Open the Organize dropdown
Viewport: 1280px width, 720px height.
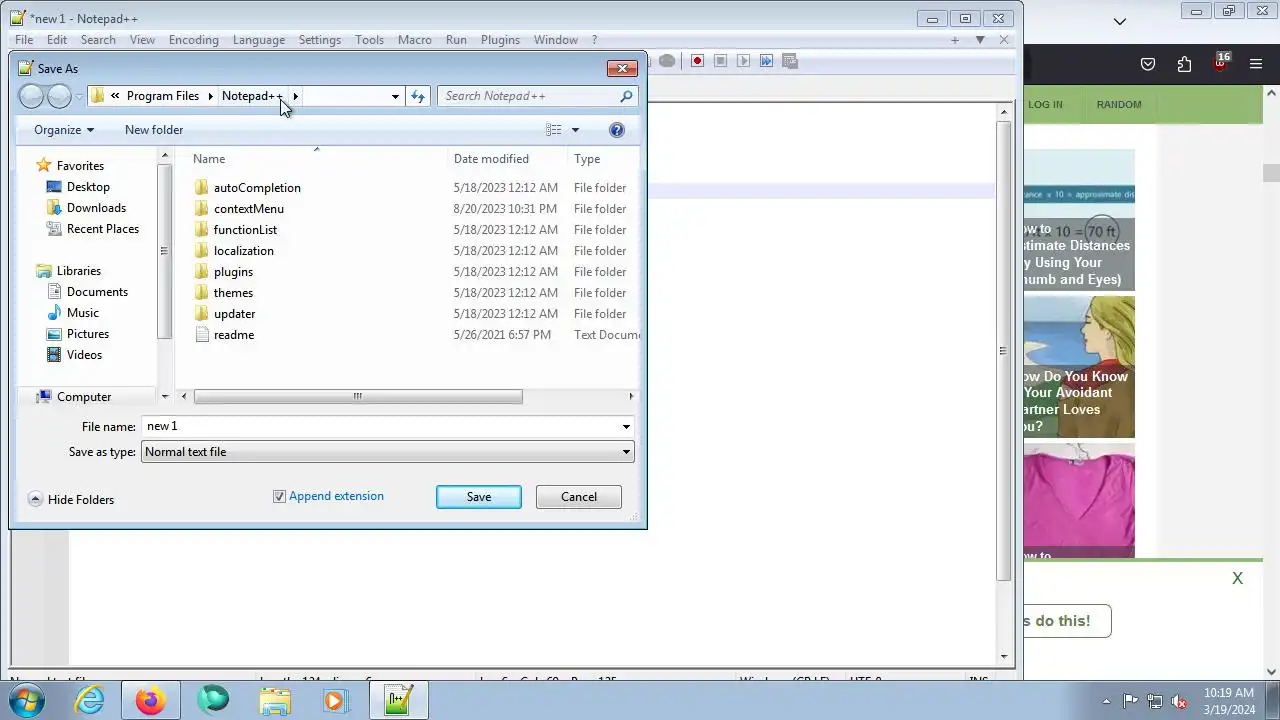click(x=63, y=130)
